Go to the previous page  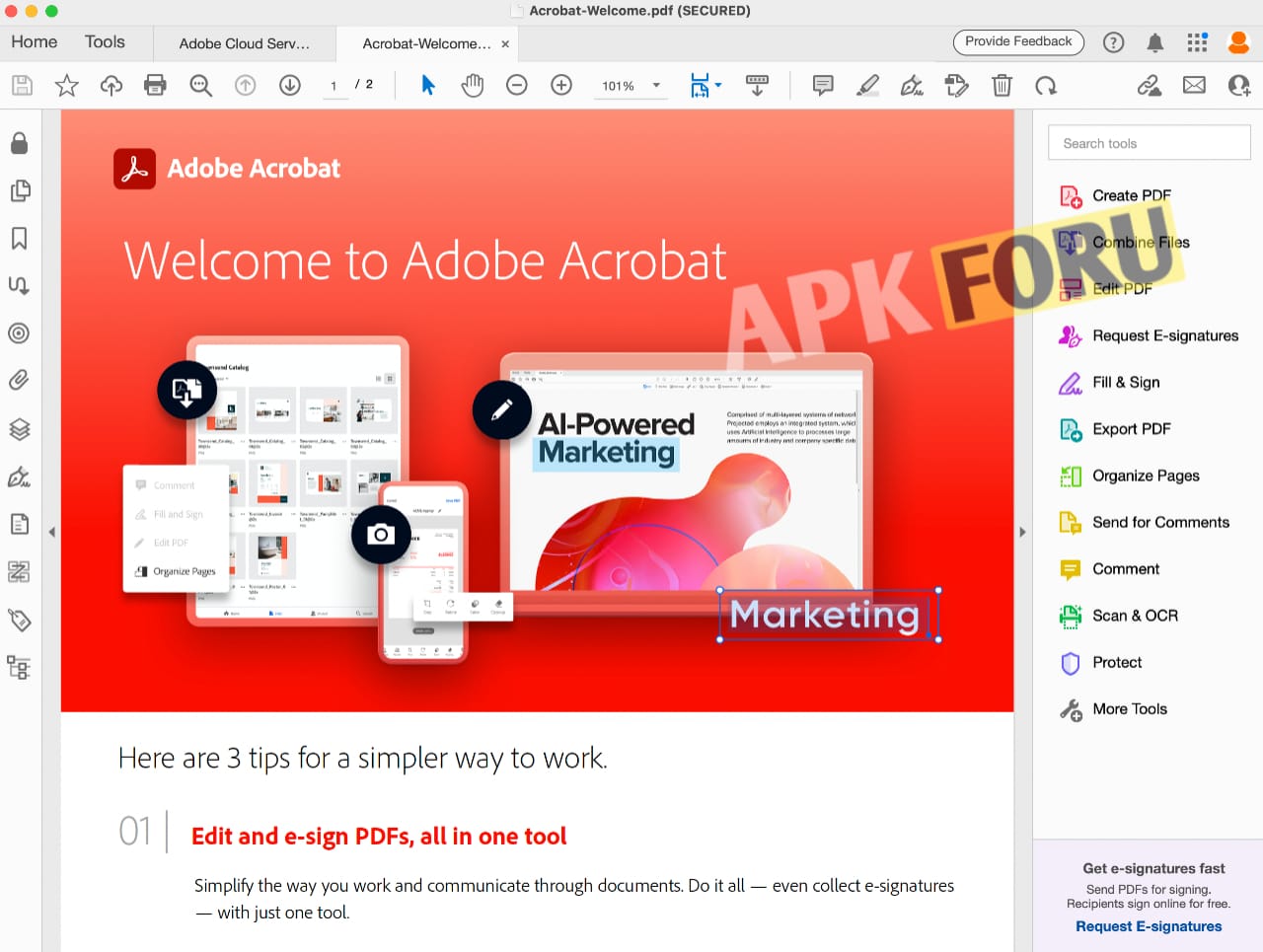[246, 86]
